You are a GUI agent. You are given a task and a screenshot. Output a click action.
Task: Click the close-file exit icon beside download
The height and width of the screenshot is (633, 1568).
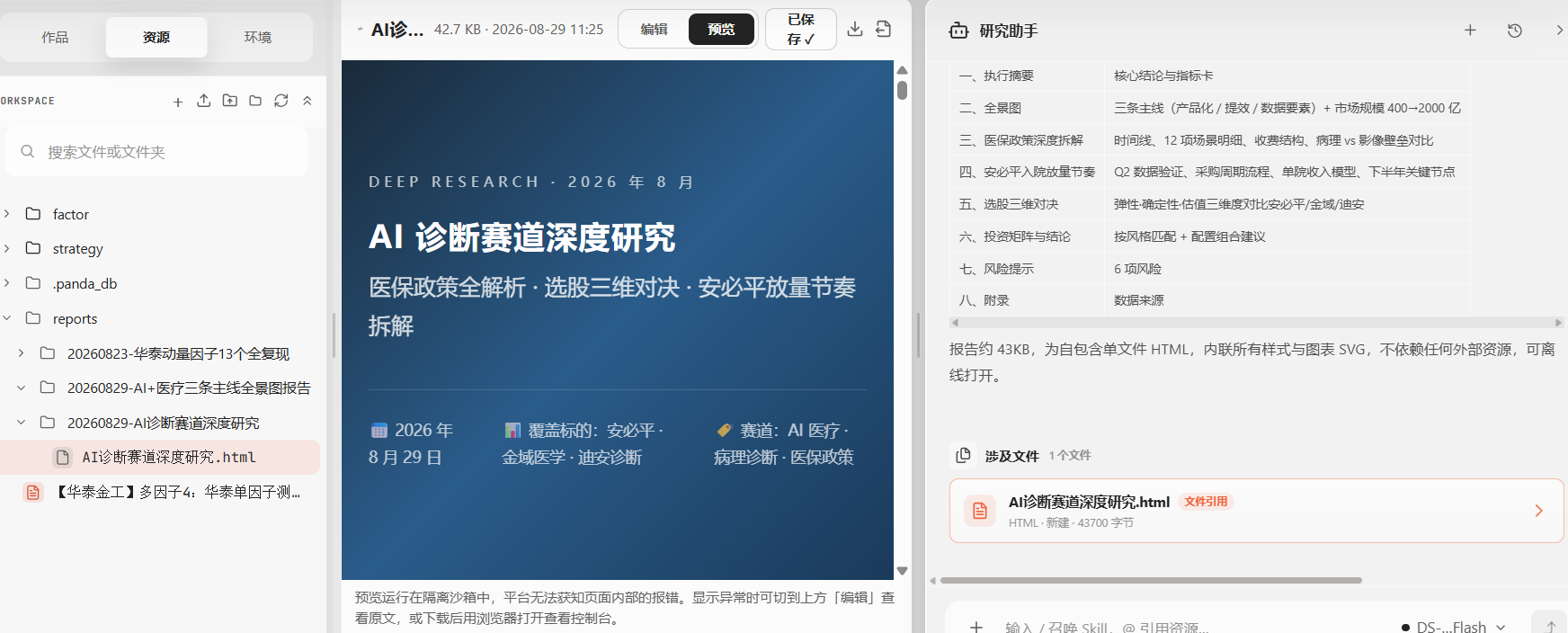tap(884, 29)
